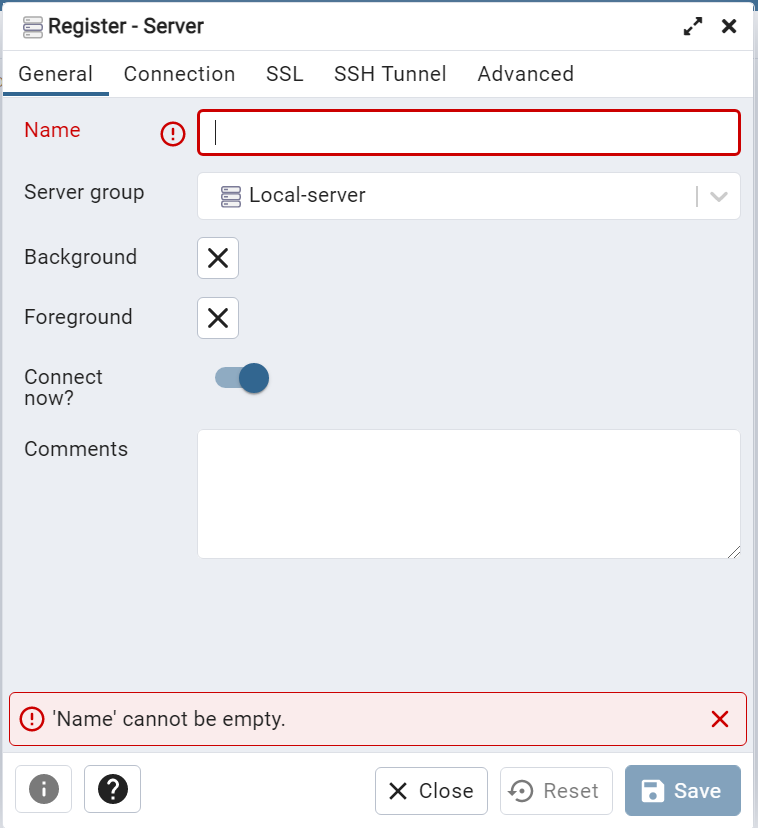Open the Server group dropdown arrow
Viewport: 758px width, 828px height.
pyautogui.click(x=718, y=196)
